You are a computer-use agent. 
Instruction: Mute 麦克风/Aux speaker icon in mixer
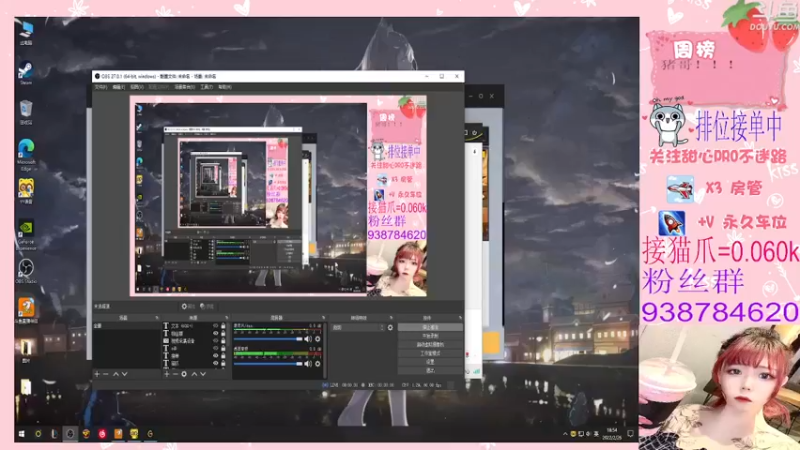[308, 339]
